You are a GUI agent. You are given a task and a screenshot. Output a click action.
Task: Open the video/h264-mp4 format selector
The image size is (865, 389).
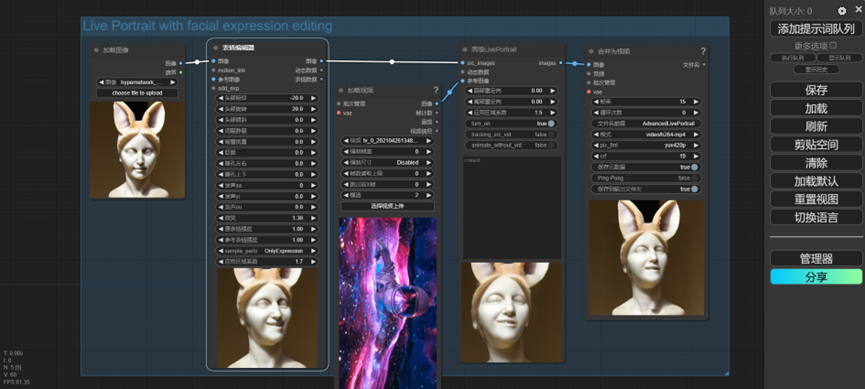(x=645, y=134)
